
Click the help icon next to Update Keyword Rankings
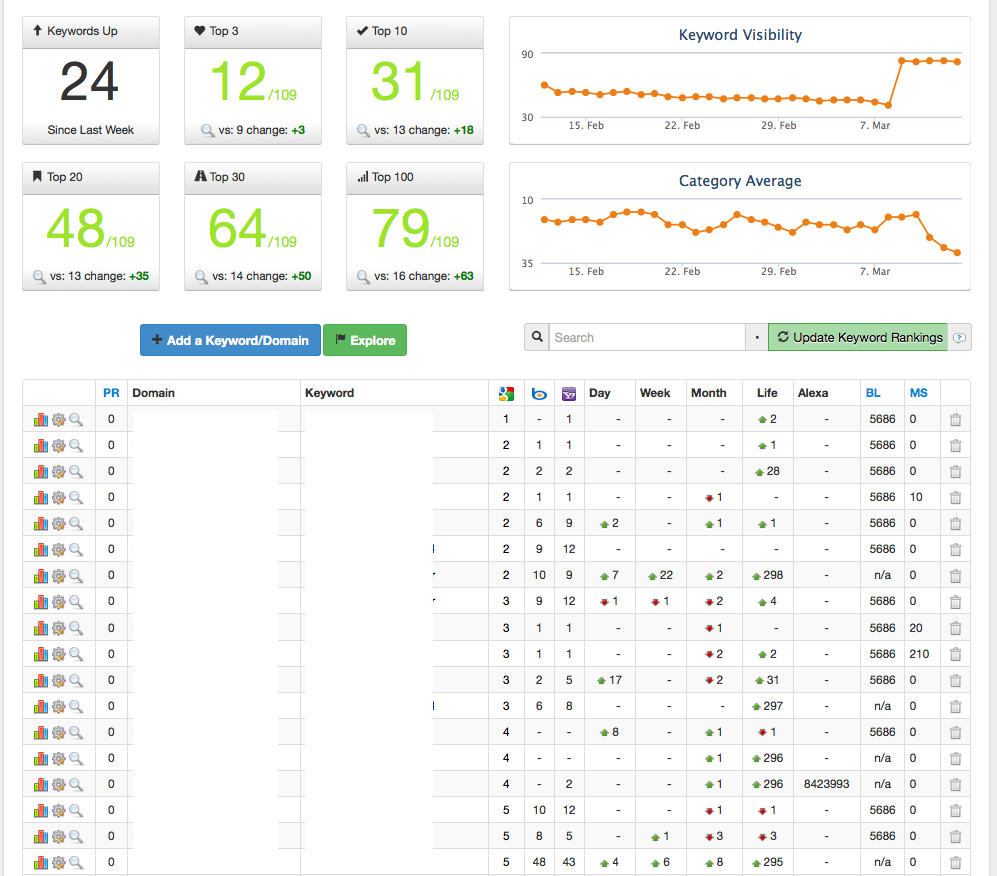tap(960, 338)
